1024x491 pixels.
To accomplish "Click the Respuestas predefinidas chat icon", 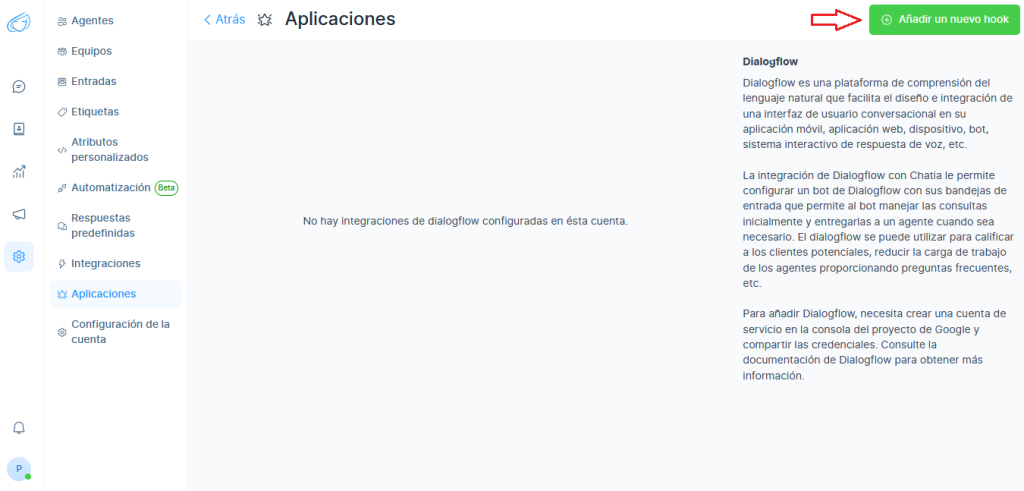I will [62, 226].
